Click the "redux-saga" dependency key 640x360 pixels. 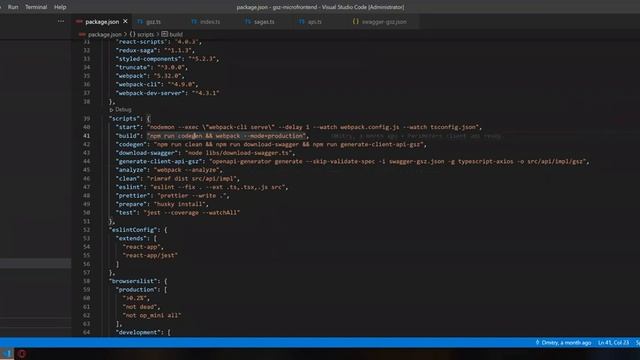click(137, 50)
